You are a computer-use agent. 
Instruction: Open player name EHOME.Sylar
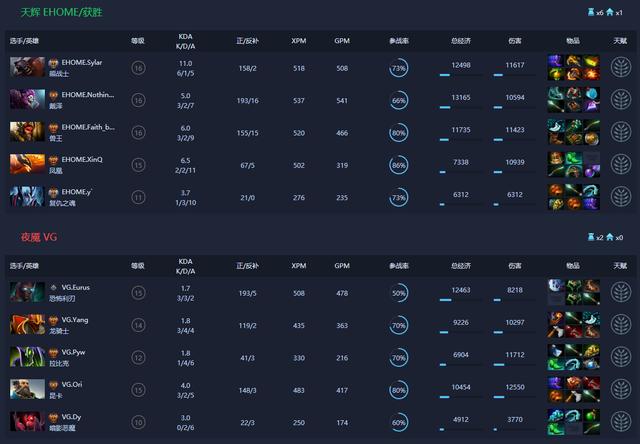(x=82, y=62)
